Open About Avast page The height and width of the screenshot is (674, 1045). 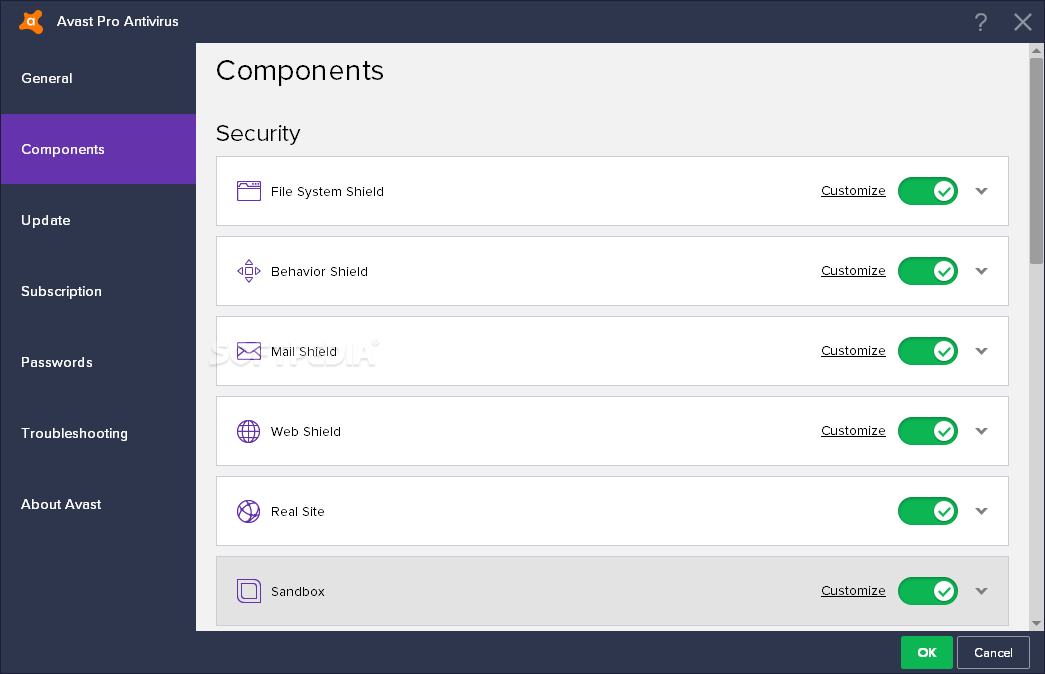pyautogui.click(x=99, y=504)
